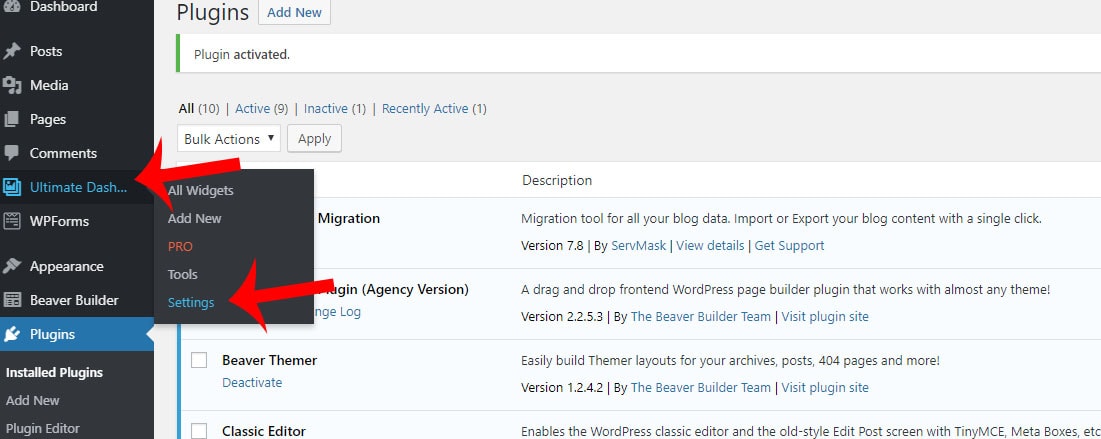Open Ultimate Dash... sidebar menu
This screenshot has width=1101, height=439.
(77, 187)
